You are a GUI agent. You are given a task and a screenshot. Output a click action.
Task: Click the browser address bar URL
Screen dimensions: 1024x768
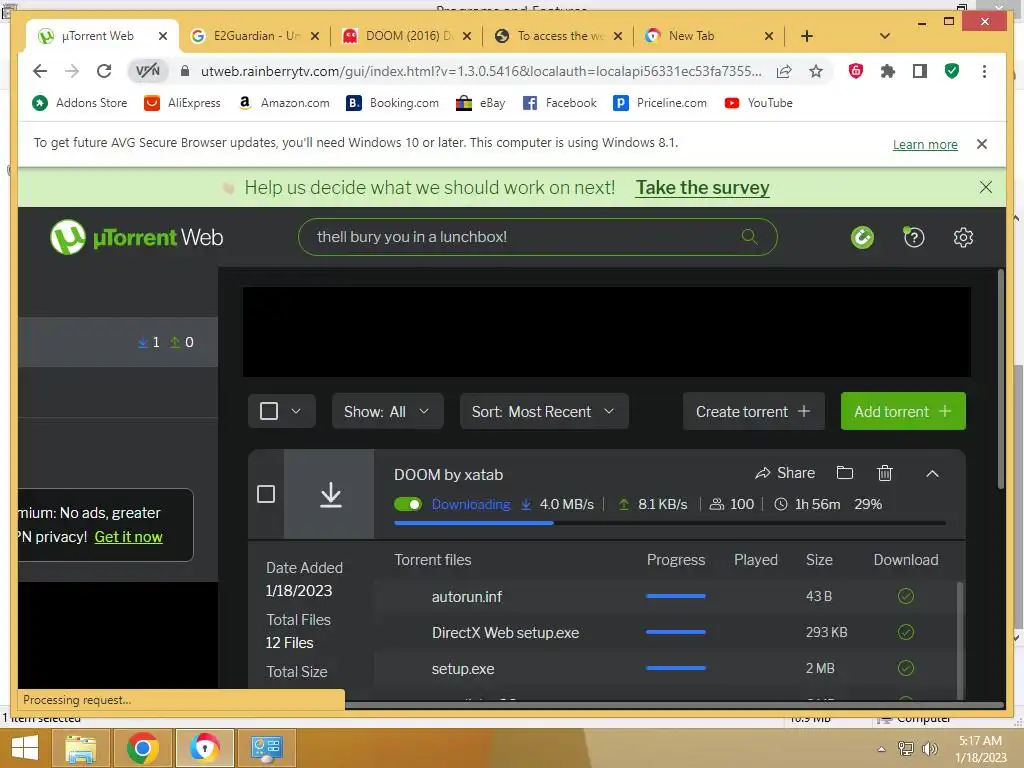click(481, 71)
